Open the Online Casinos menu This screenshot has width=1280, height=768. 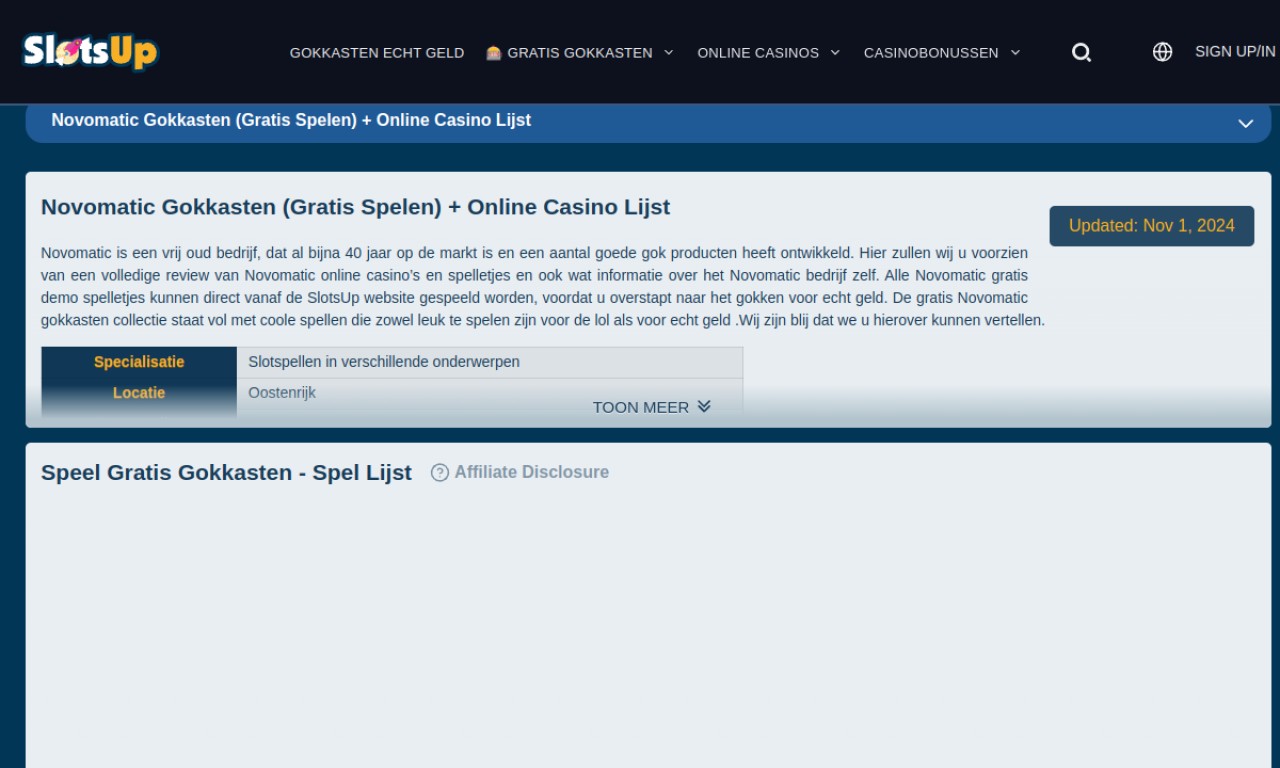(758, 53)
